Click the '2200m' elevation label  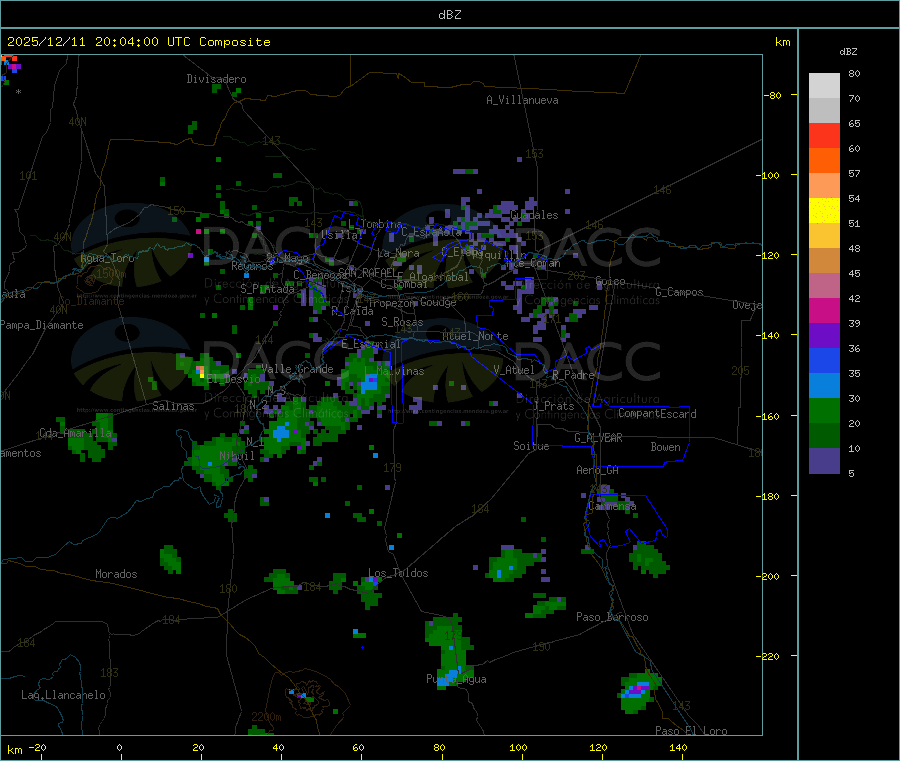pyautogui.click(x=266, y=717)
